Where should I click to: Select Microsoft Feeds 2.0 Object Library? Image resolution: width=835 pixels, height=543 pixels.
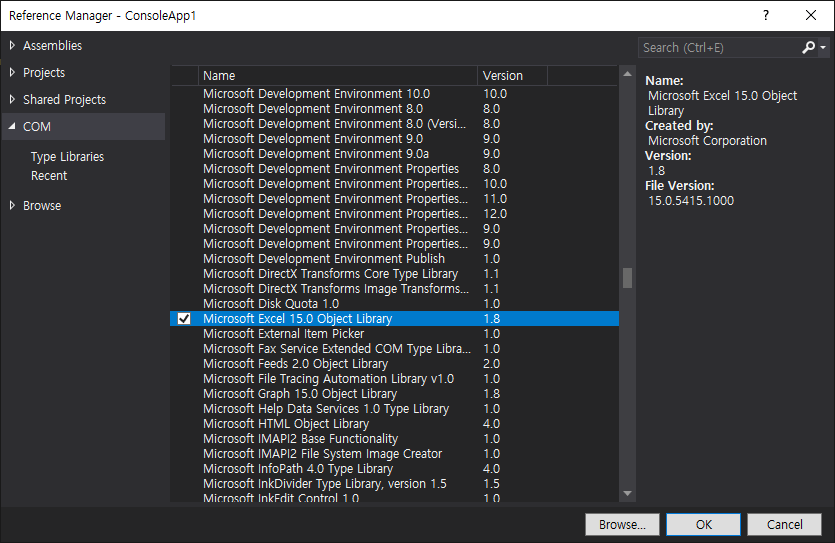pos(394,364)
